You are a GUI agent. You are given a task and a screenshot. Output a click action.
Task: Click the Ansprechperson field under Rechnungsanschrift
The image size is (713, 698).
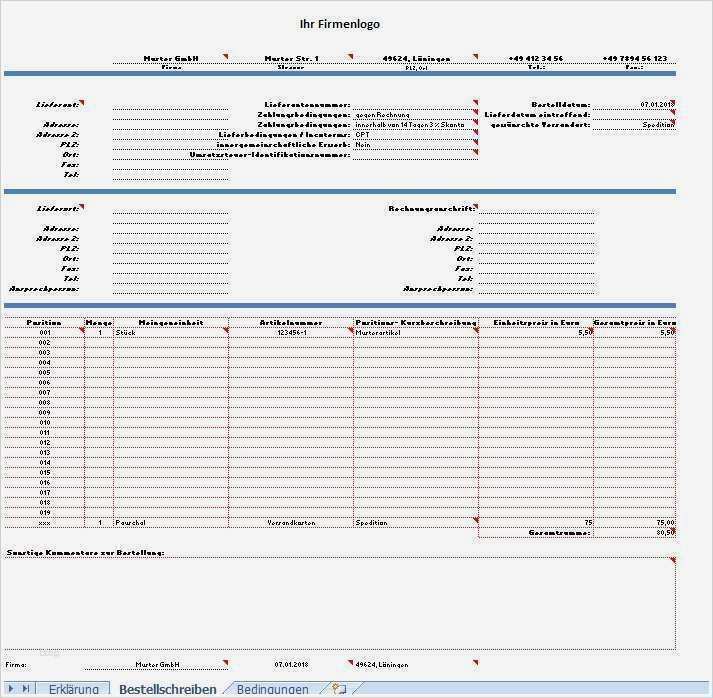537,289
